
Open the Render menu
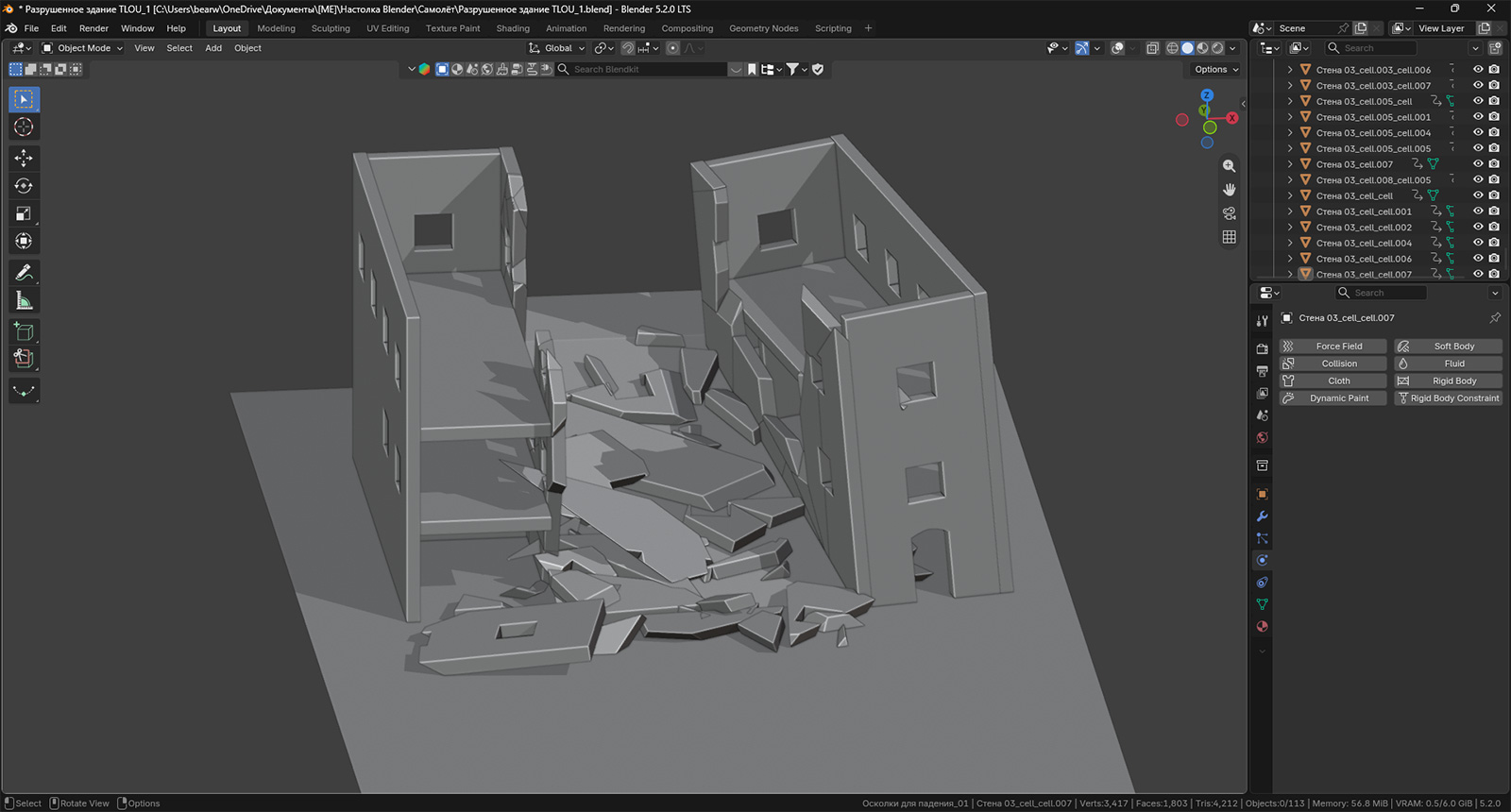[x=93, y=28]
